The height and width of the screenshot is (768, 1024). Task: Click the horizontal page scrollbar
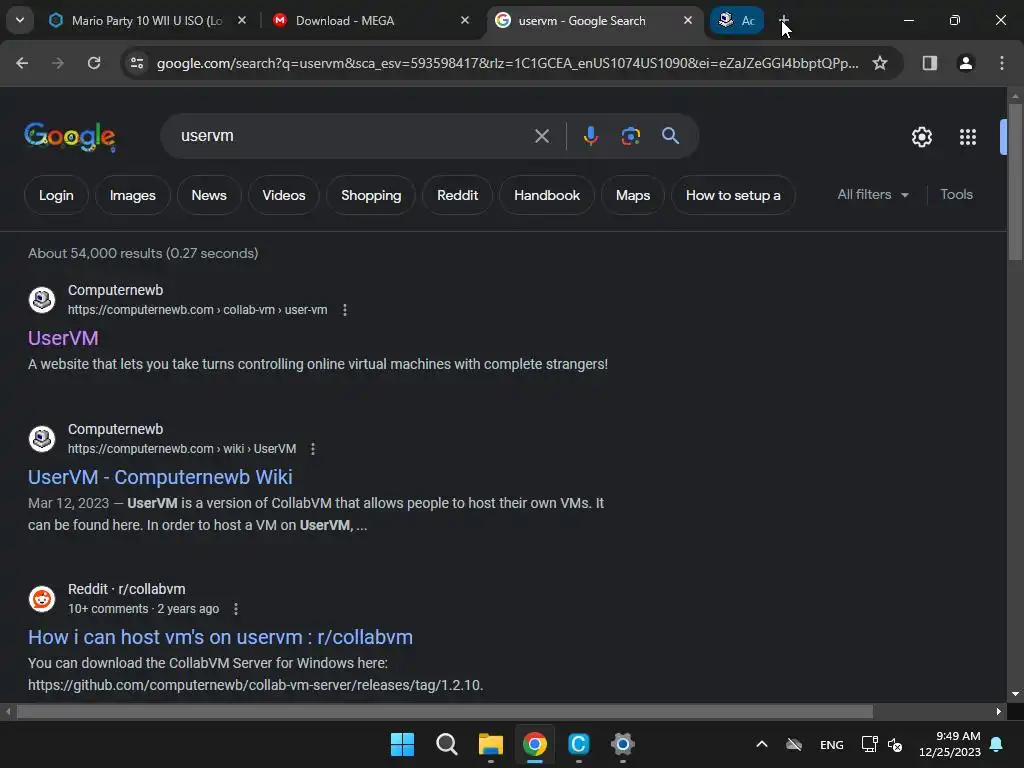(444, 711)
